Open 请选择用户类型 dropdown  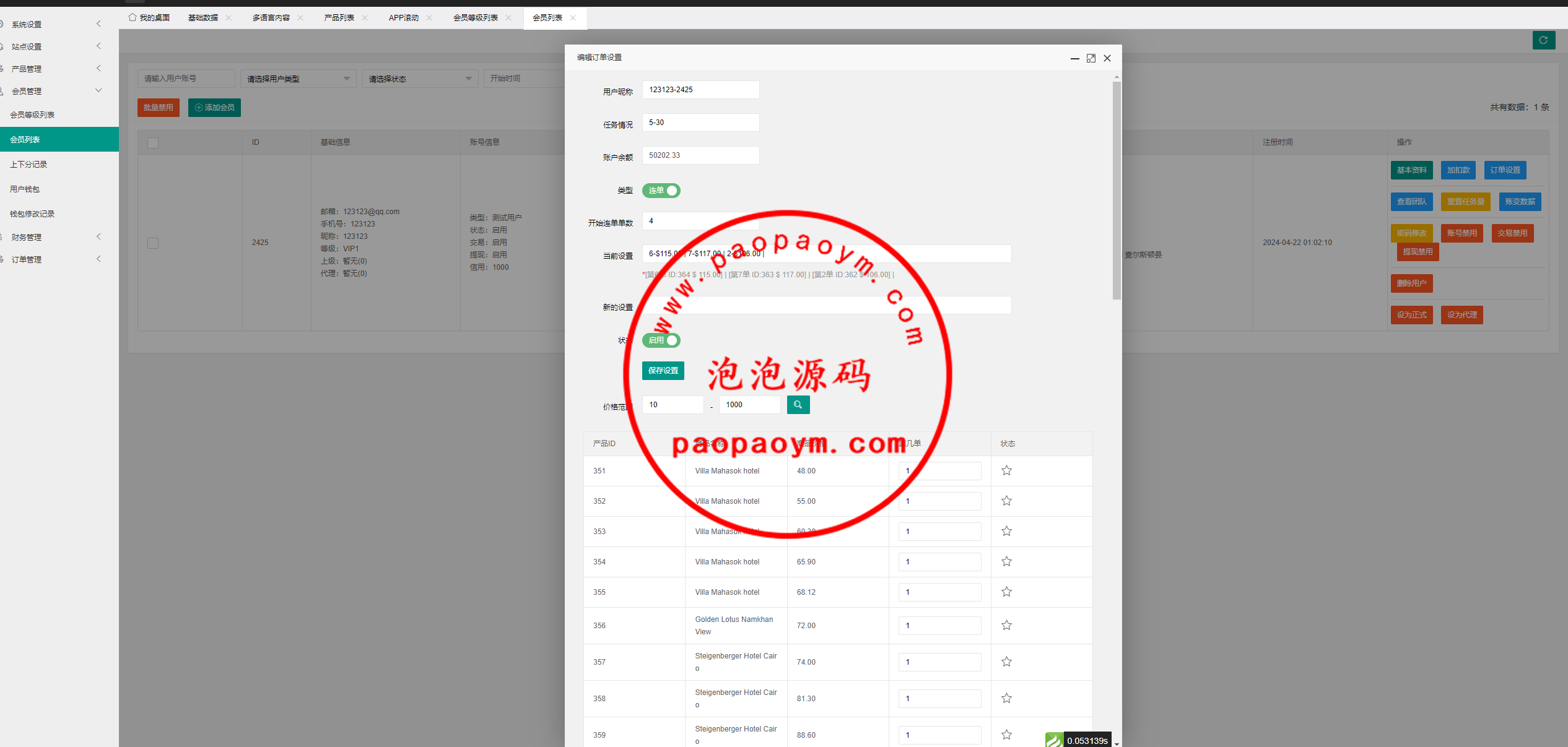298,79
